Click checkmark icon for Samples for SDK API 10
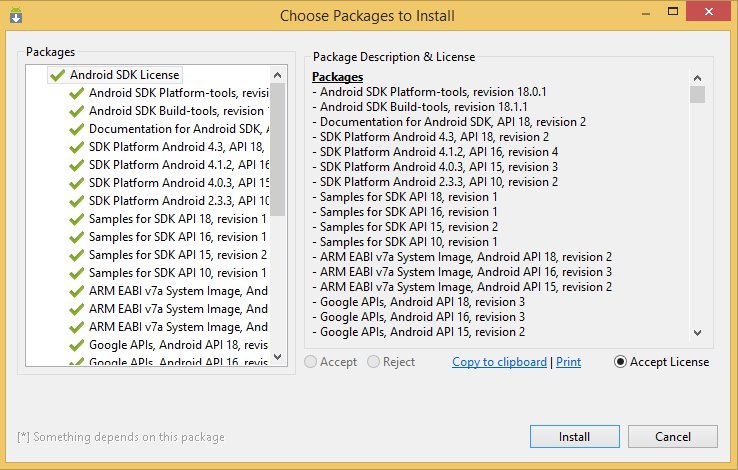Screen dimensions: 738x470 click(76, 273)
